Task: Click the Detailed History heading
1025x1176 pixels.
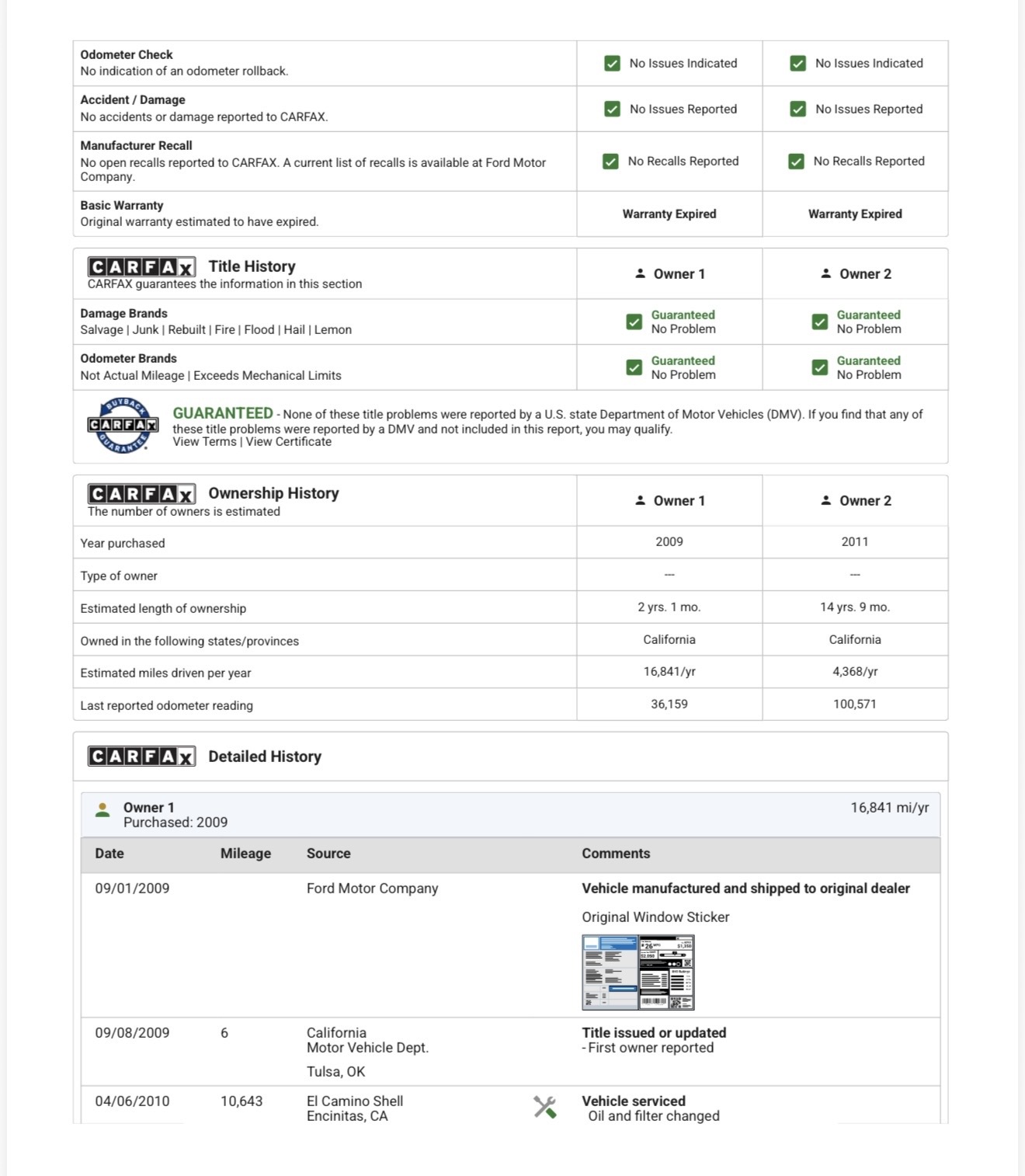Action: coord(265,757)
